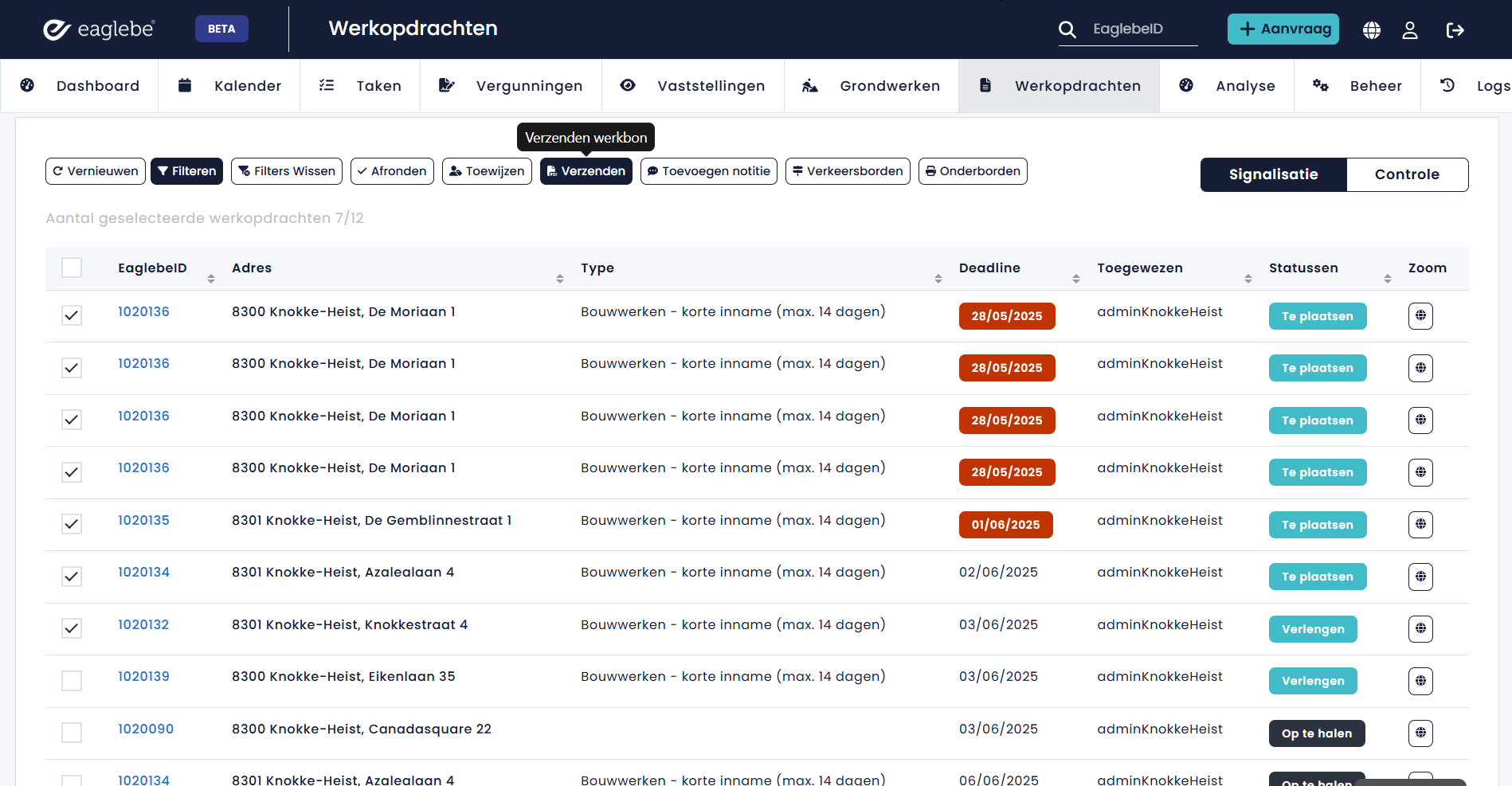Open the Werkopdrachten tab
Image resolution: width=1512 pixels, height=786 pixels.
(1060, 86)
